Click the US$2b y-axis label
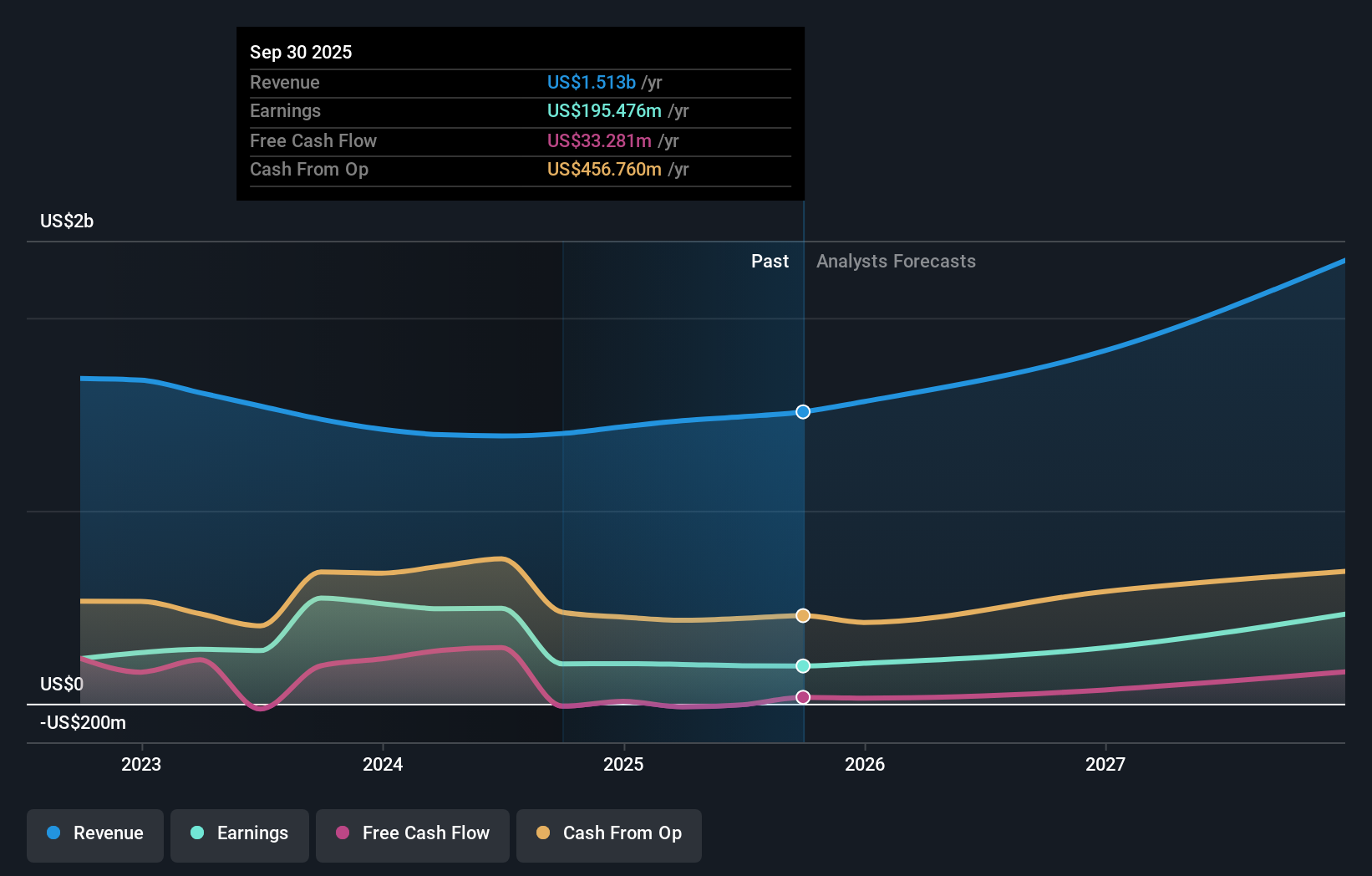The height and width of the screenshot is (876, 1372). point(67,221)
